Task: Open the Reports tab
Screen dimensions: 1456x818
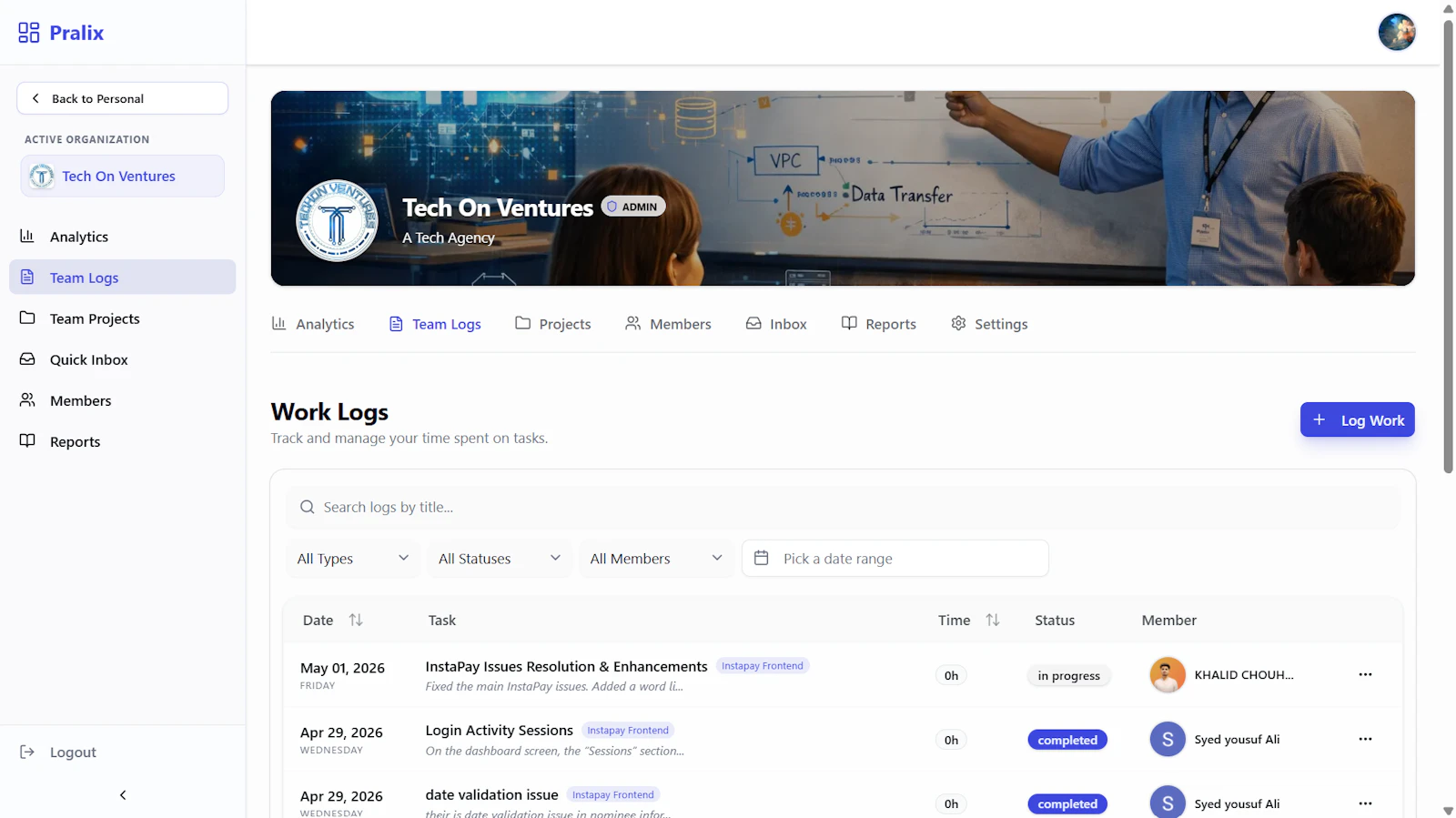Action: point(879,324)
